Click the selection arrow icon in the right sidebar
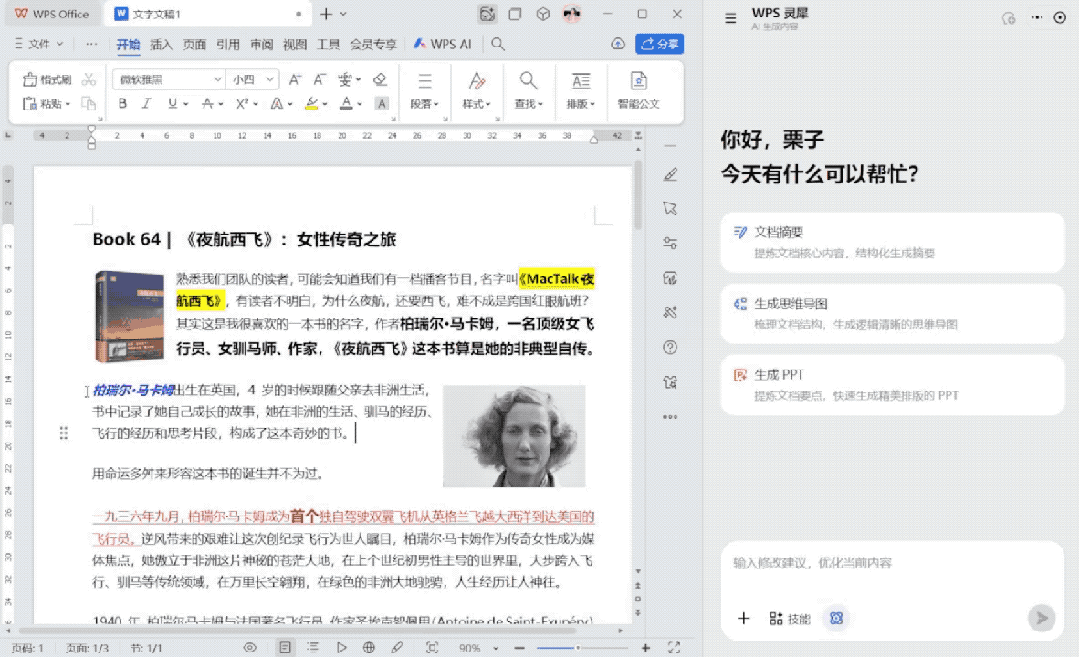 [670, 208]
